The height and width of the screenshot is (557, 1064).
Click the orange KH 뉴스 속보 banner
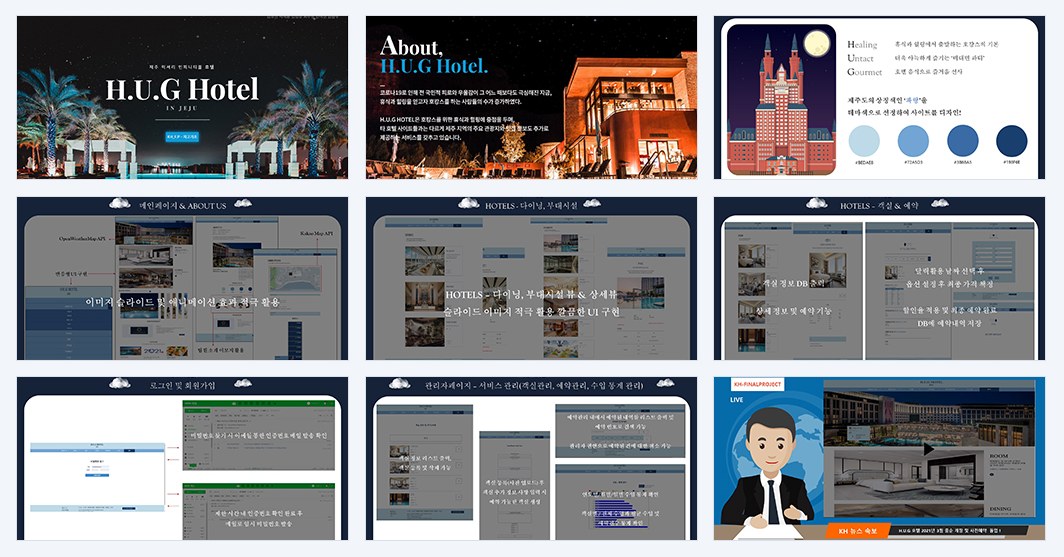(x=857, y=531)
